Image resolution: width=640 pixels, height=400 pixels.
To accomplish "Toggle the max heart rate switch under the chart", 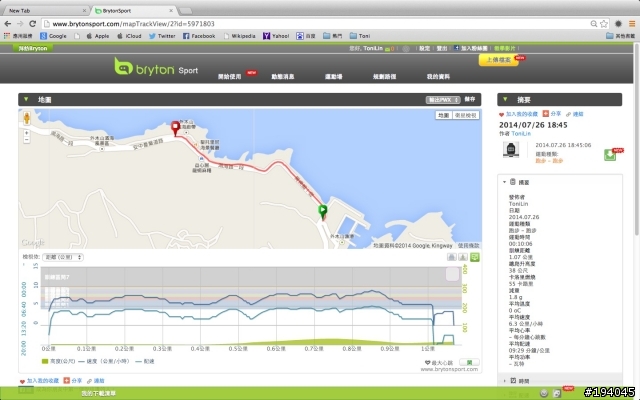I will tap(469, 362).
